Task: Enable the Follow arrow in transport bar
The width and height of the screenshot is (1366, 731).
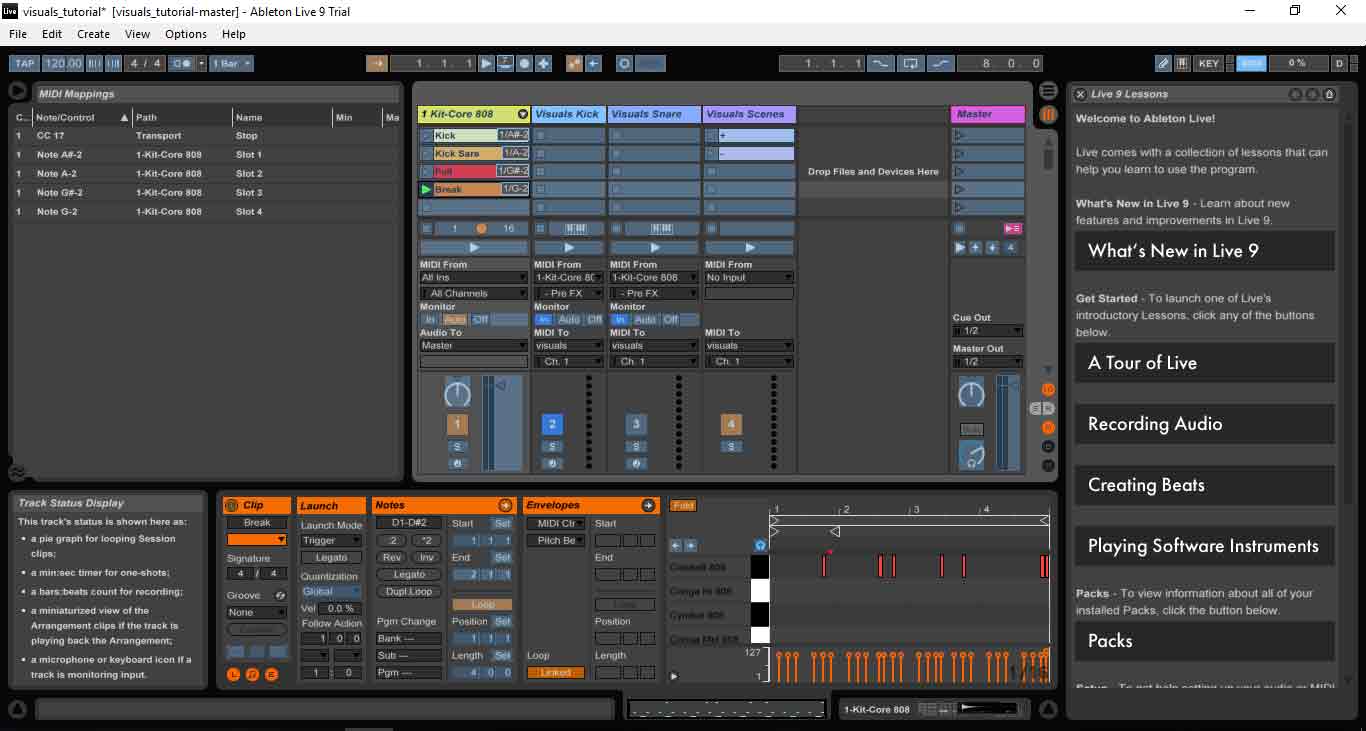Action: (x=376, y=63)
